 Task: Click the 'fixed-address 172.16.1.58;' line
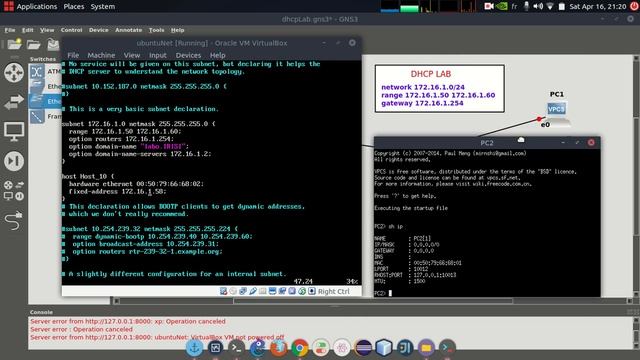coord(118,191)
